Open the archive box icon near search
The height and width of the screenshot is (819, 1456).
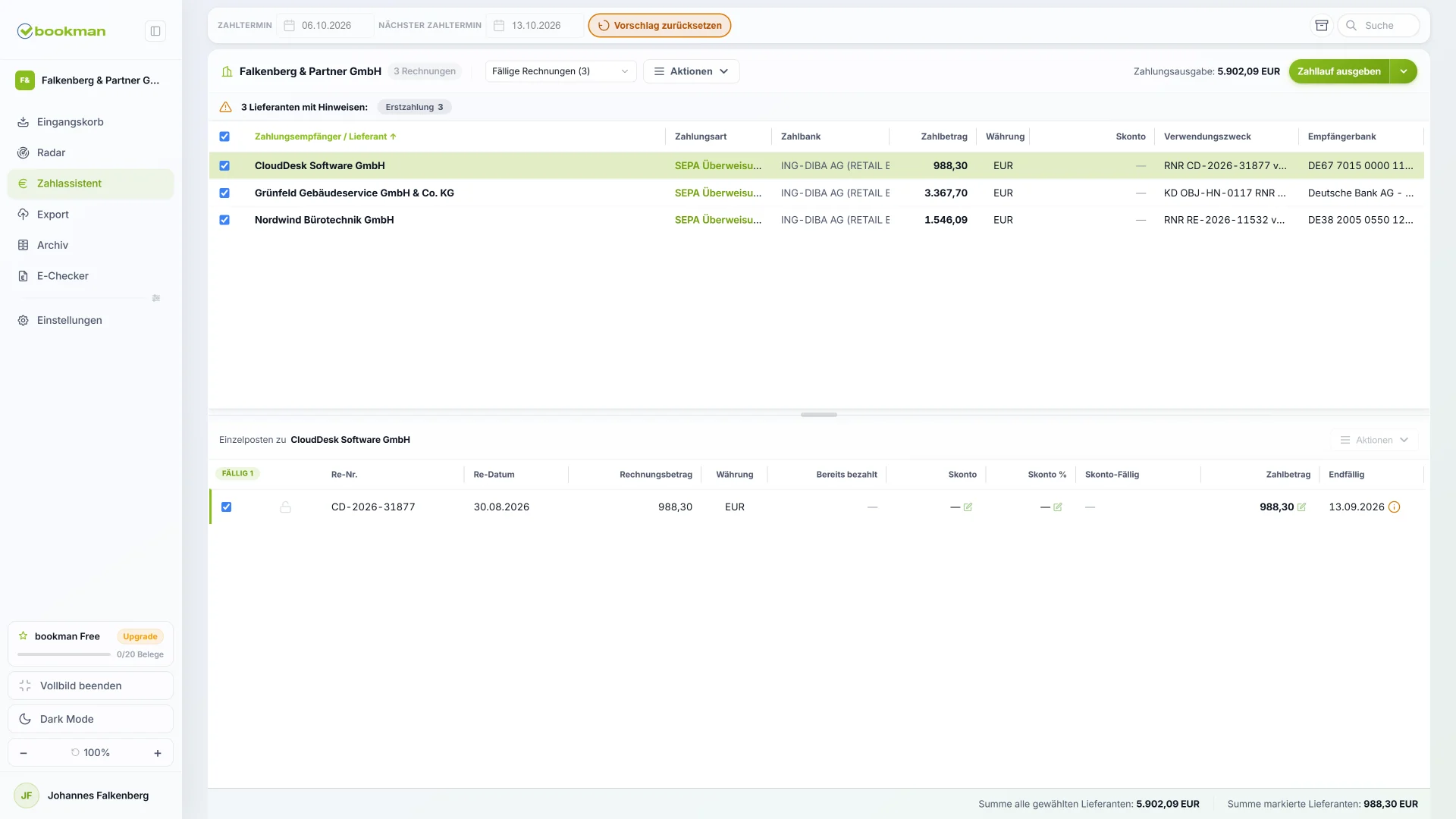1322,25
